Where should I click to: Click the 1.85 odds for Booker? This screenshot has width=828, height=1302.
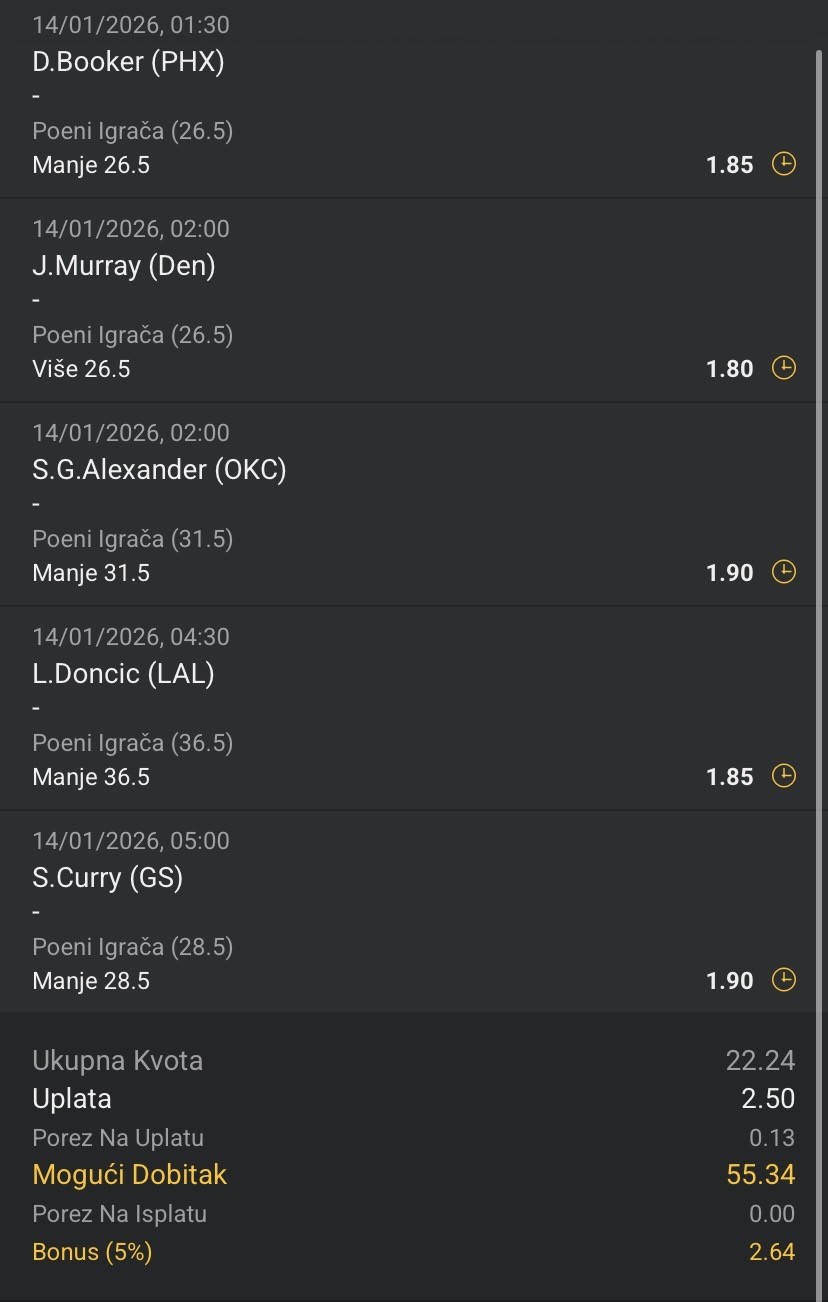click(729, 165)
